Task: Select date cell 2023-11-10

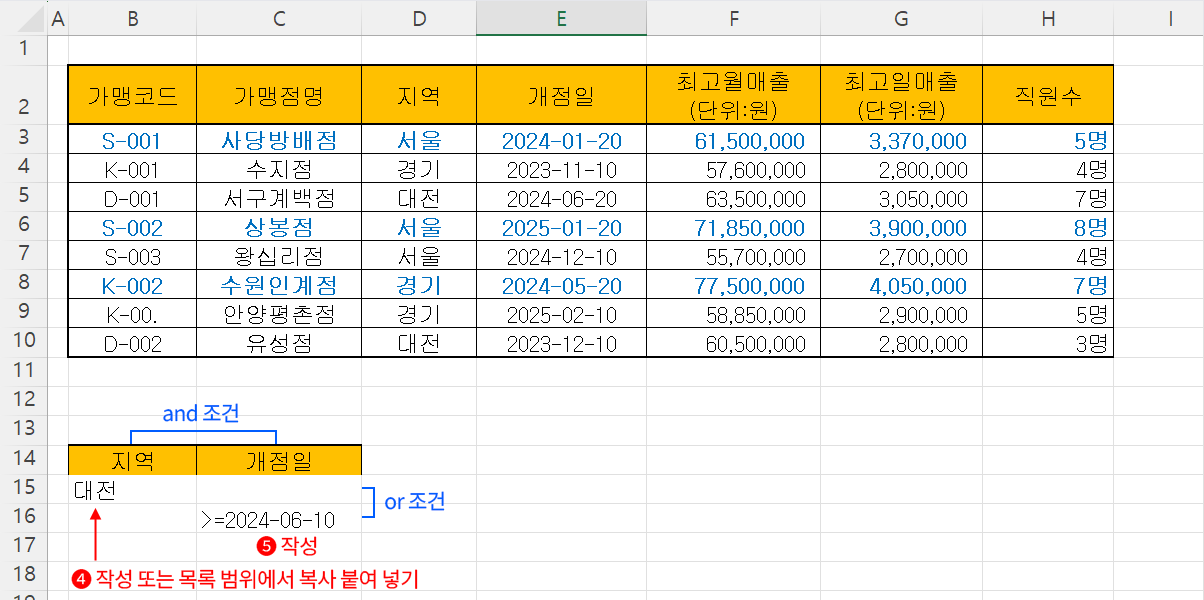Action: [x=561, y=168]
